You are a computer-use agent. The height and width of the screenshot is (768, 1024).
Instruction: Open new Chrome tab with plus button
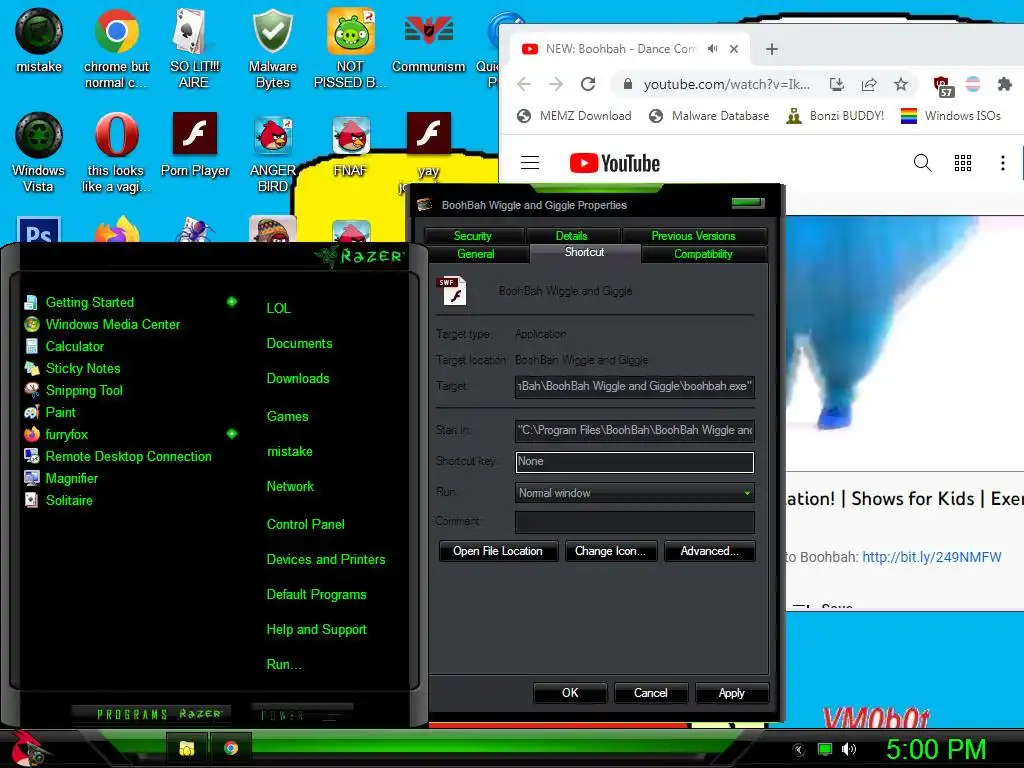771,49
